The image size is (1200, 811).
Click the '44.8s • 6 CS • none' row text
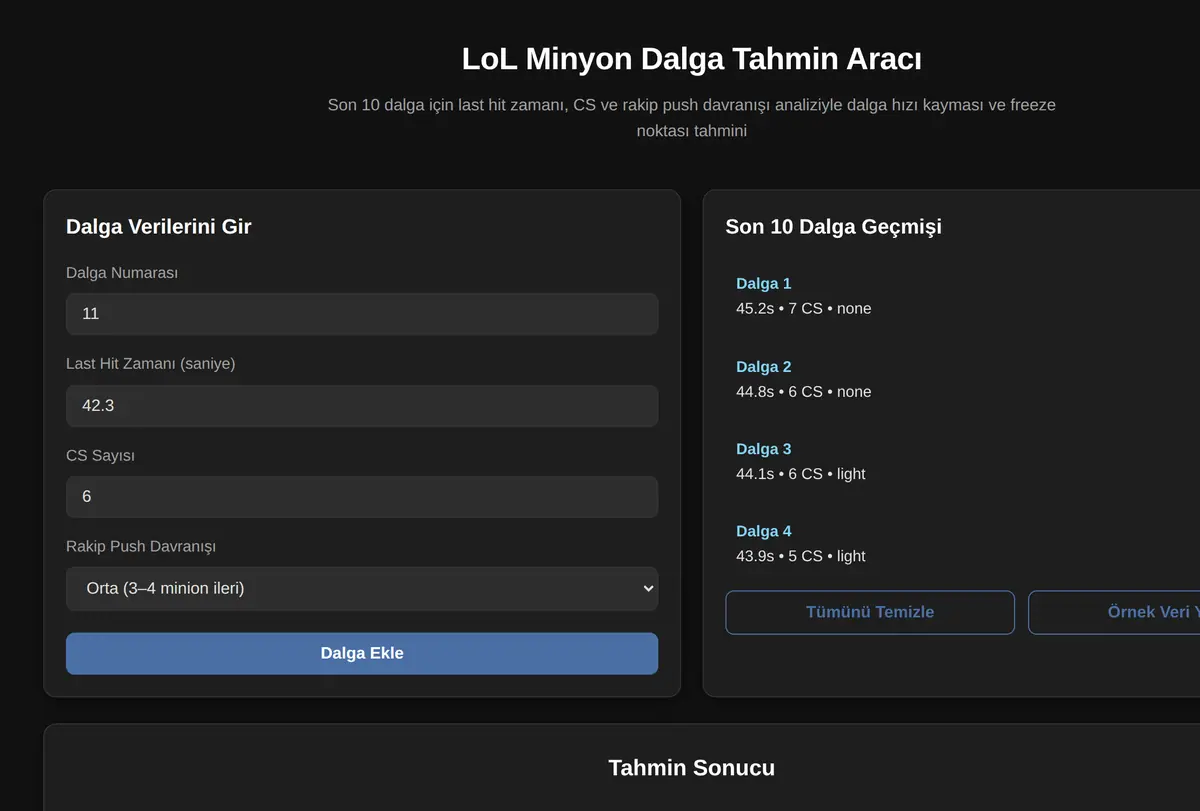click(804, 392)
